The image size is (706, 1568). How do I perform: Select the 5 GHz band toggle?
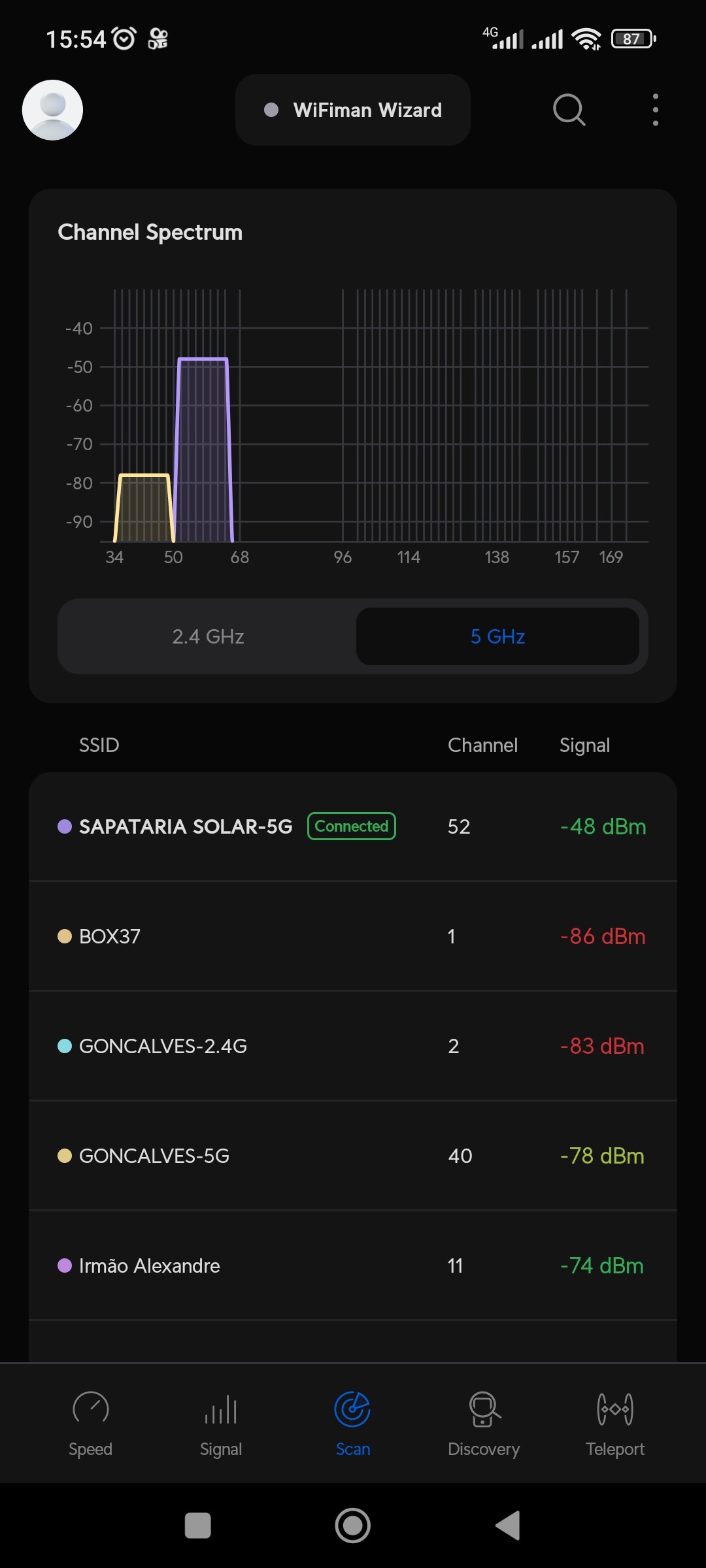click(x=497, y=636)
